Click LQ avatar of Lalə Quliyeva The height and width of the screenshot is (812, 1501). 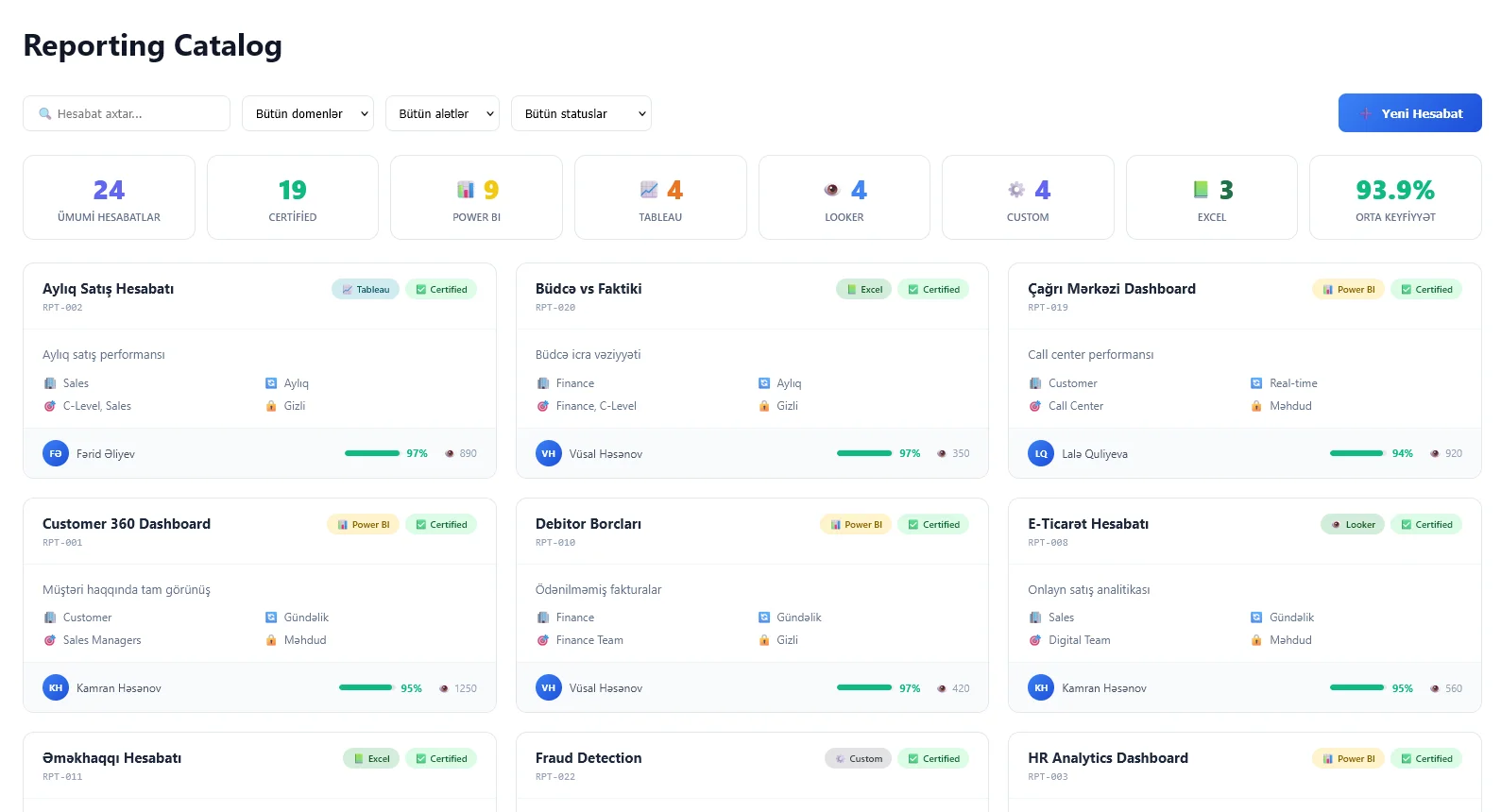1041,453
